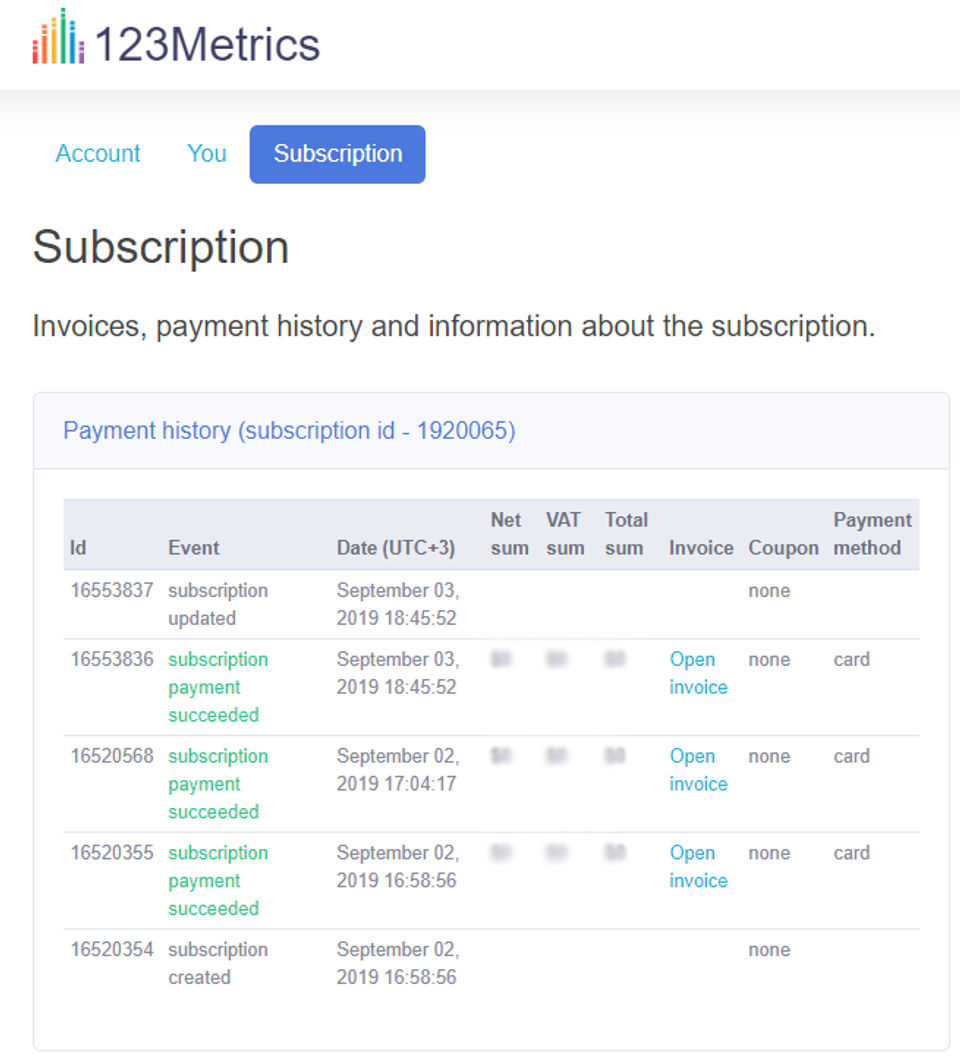Click blurred net sum in row 16553836

click(501, 658)
